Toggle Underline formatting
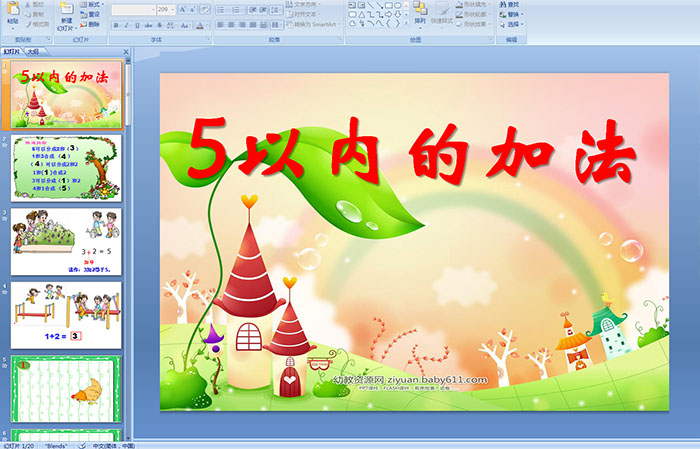The height and width of the screenshot is (449, 700). pos(137,25)
